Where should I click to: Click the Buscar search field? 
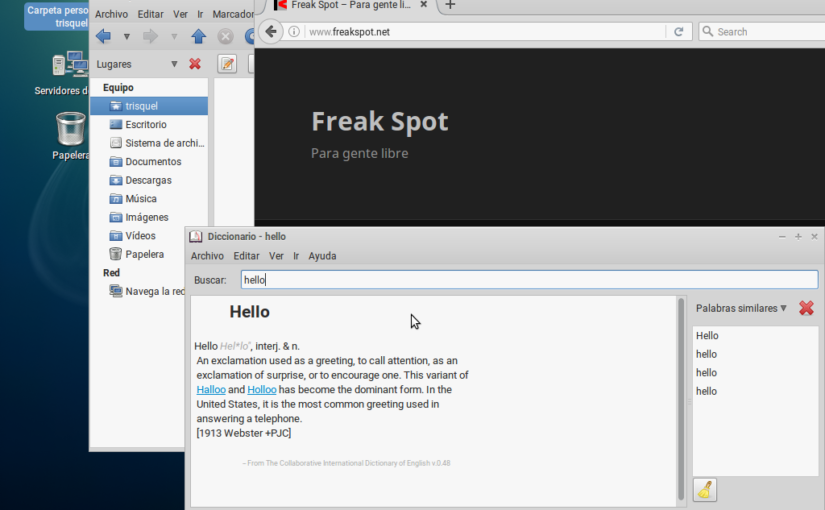(528, 280)
